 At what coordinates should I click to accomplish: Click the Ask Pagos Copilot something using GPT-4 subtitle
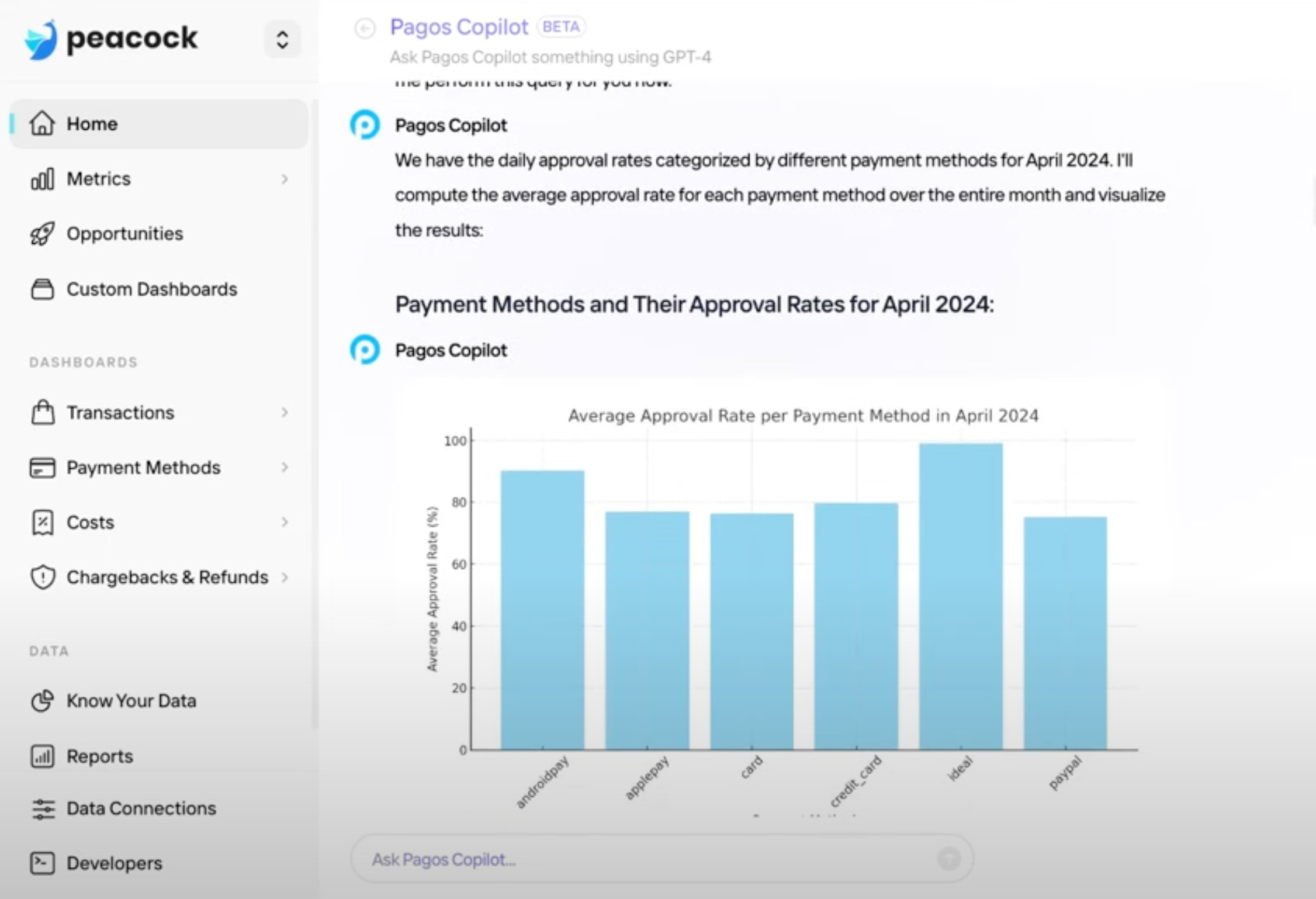[550, 57]
